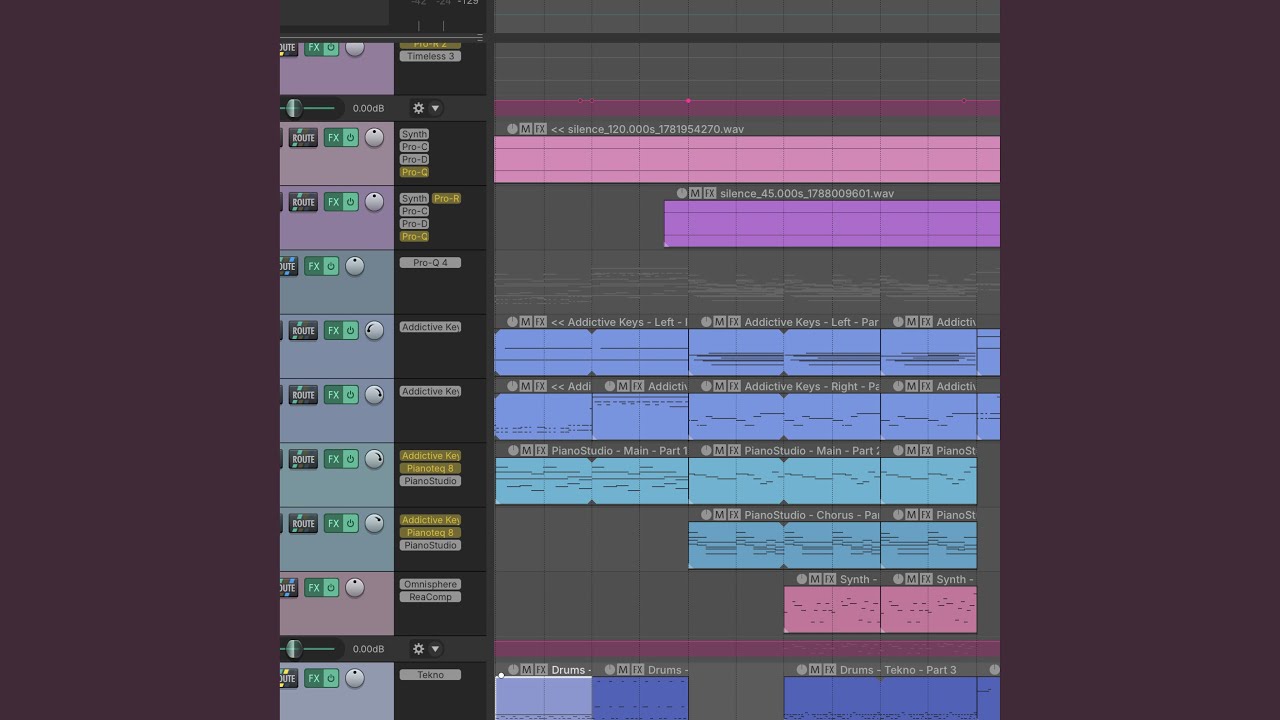Click volume knob icon on PianoStudio - Main - Part 1
The height and width of the screenshot is (720, 1280).
[x=512, y=451]
